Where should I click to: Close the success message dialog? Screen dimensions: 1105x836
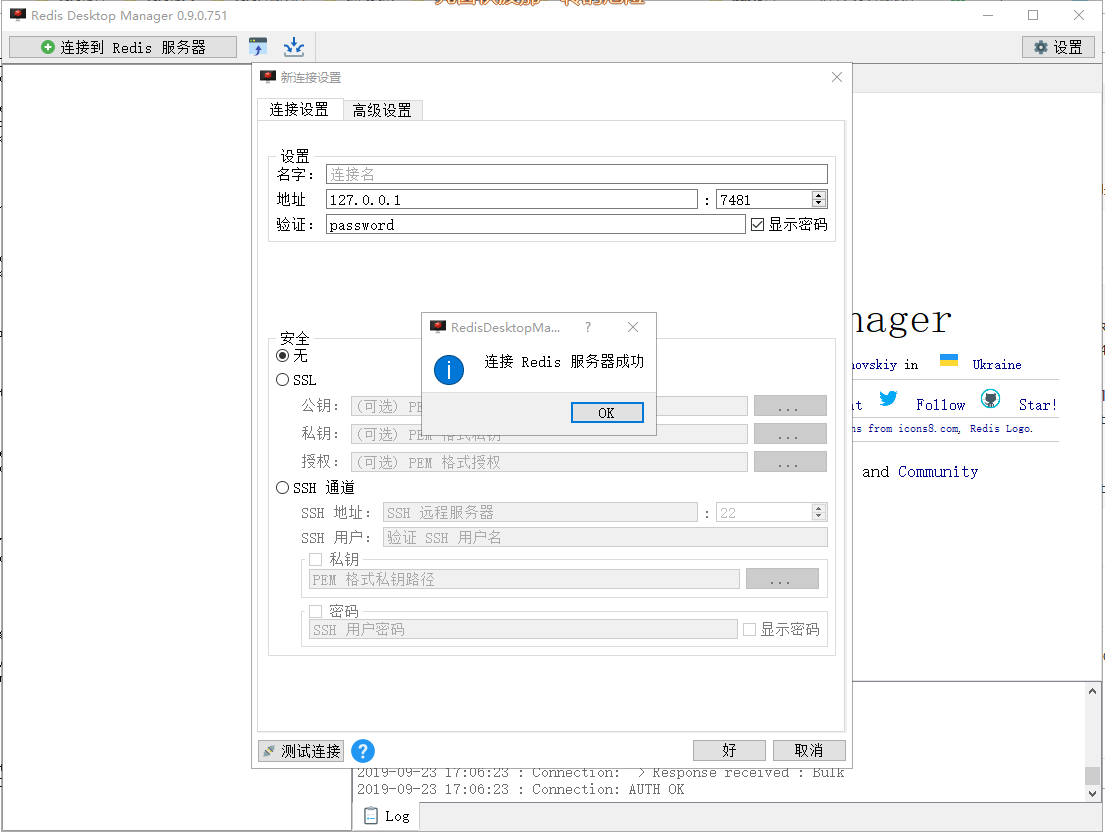tap(633, 327)
